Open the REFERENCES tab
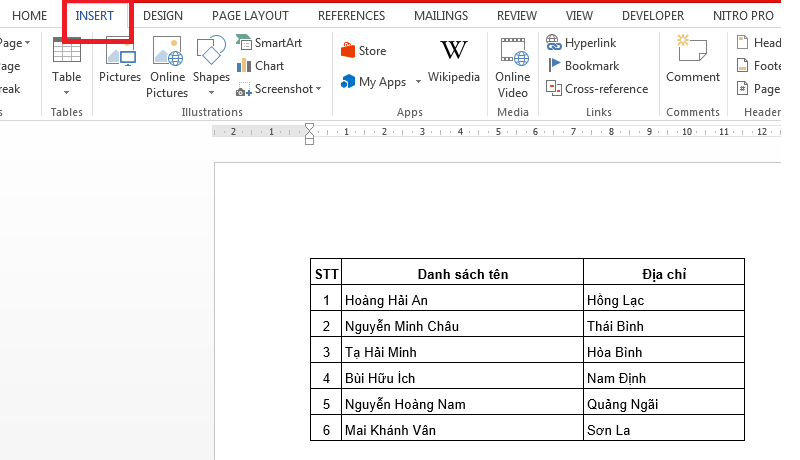 coord(352,16)
